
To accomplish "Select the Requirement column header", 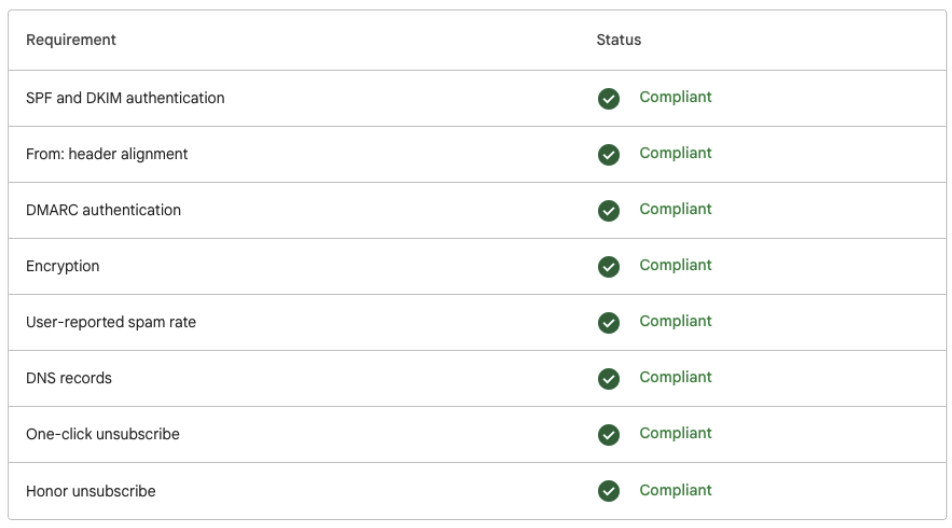I will (x=71, y=40).
